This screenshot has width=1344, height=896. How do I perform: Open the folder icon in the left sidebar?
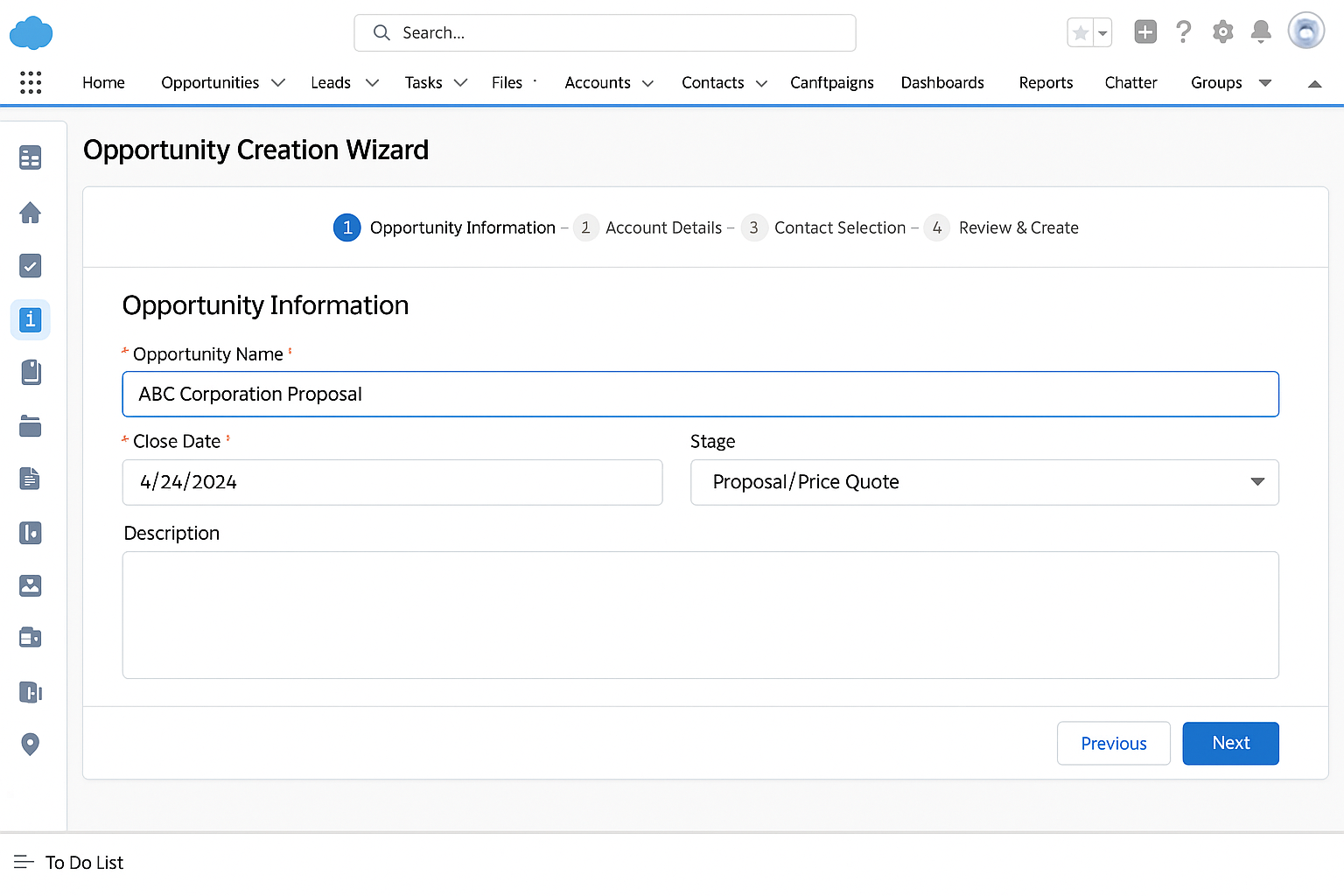(x=31, y=426)
